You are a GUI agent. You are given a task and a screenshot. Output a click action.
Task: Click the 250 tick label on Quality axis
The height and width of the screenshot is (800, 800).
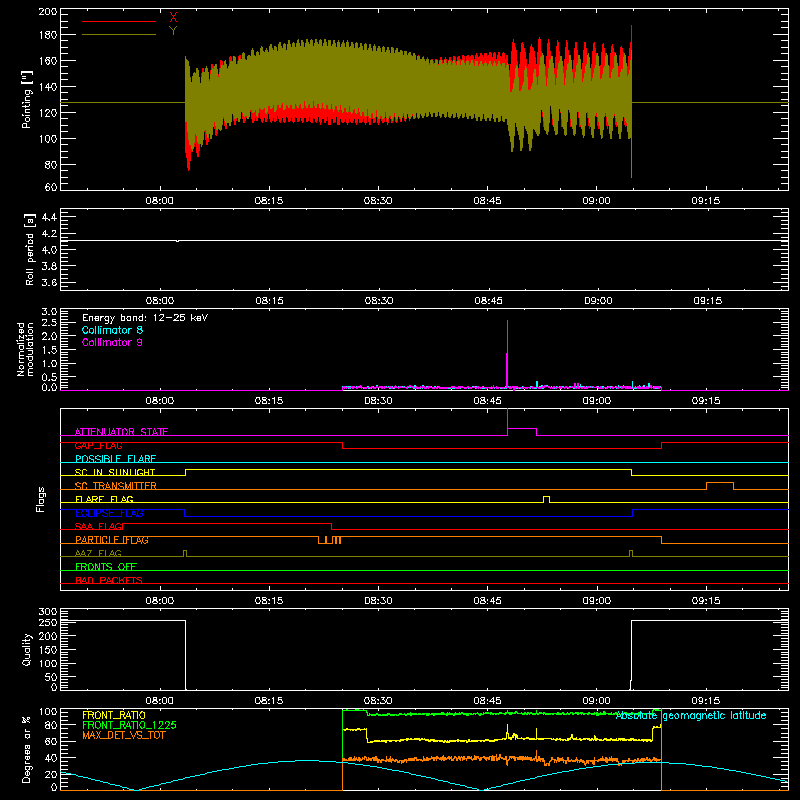tap(47, 622)
